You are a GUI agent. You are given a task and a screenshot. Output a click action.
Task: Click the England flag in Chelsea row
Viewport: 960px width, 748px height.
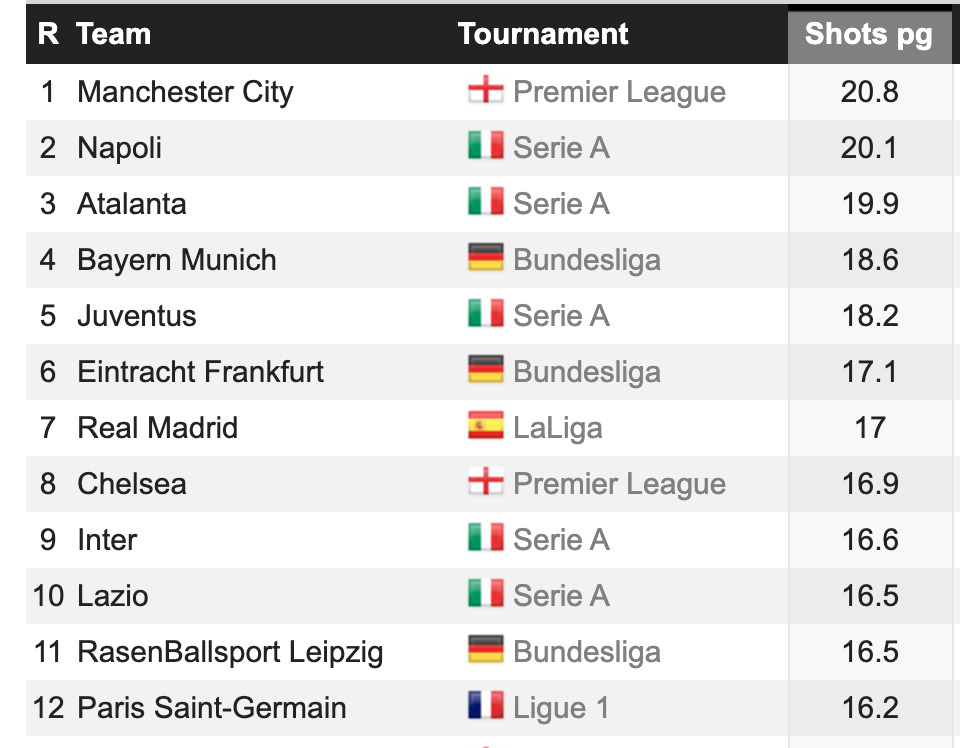coord(485,484)
